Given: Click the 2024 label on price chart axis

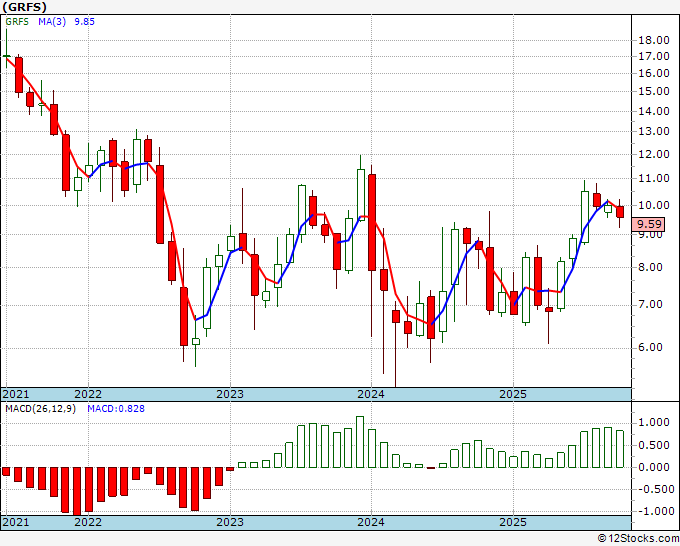Looking at the screenshot, I should (371, 394).
